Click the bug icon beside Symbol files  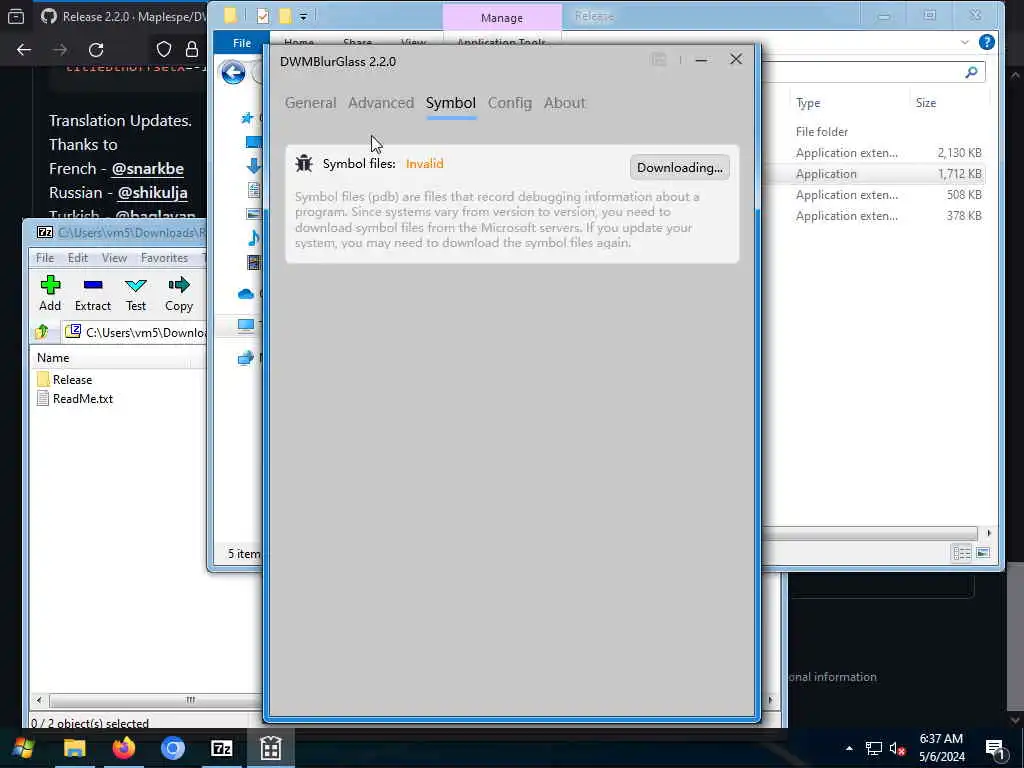(304, 163)
